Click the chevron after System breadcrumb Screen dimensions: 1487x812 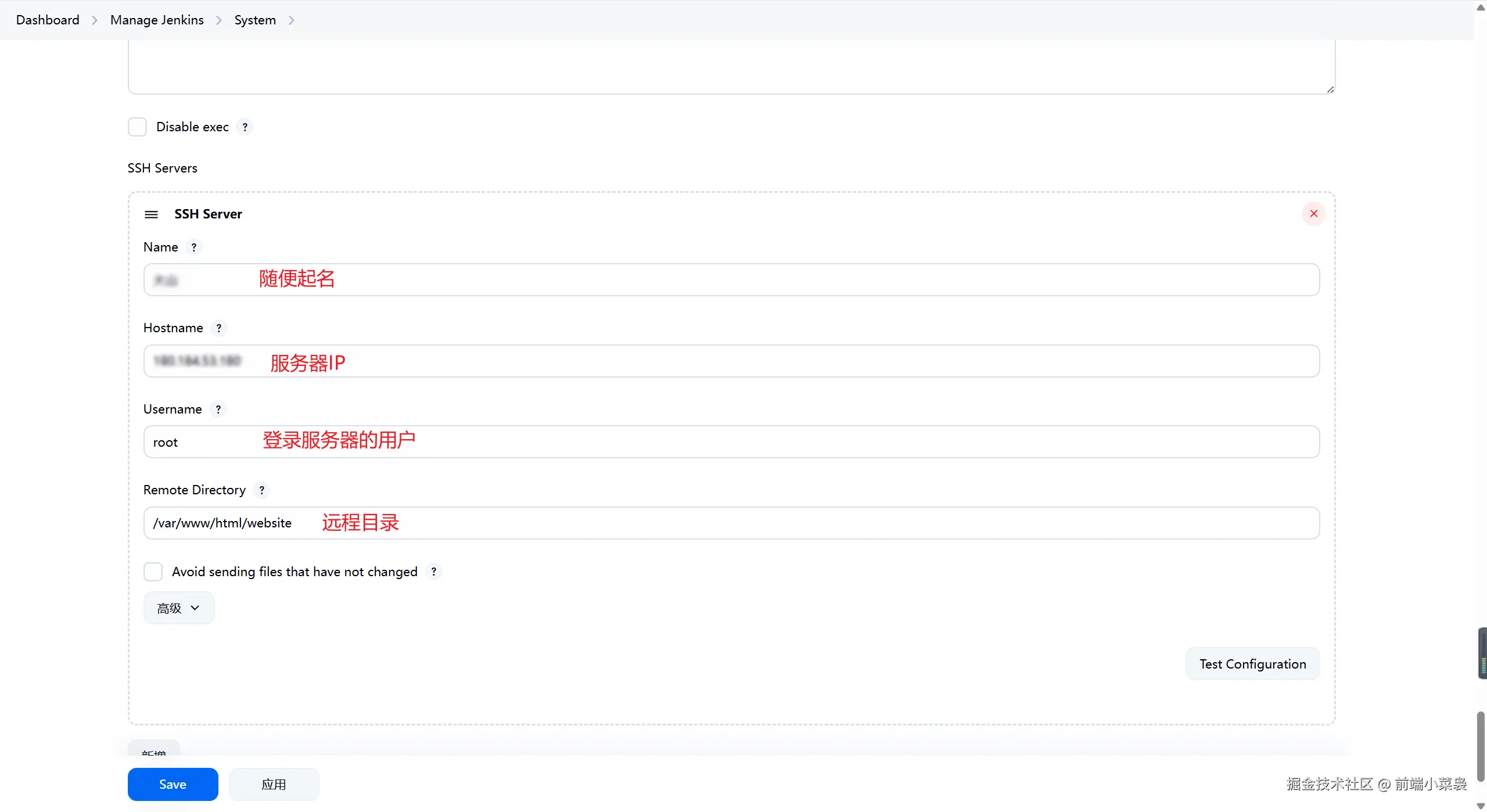[x=292, y=20]
